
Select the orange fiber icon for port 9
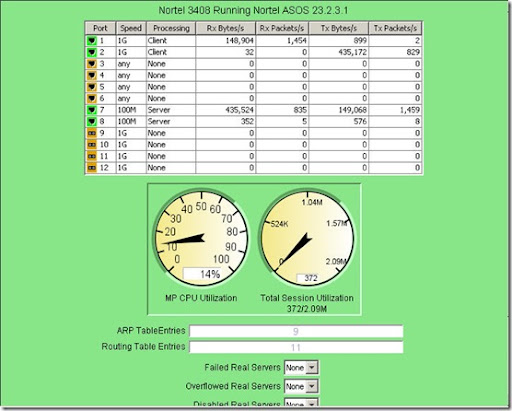tap(92, 133)
